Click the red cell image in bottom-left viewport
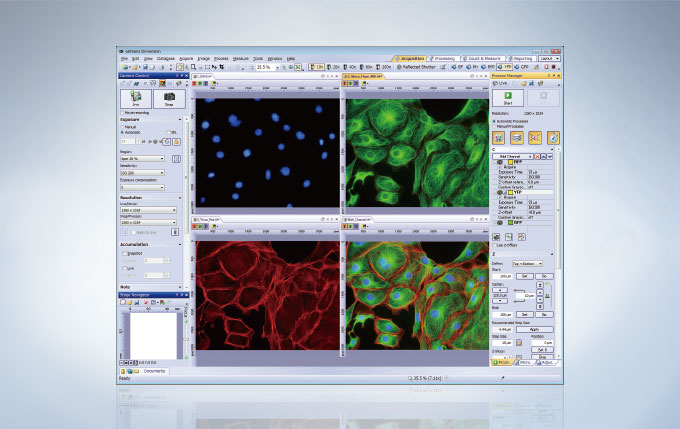The width and height of the screenshot is (680, 429). tap(267, 300)
